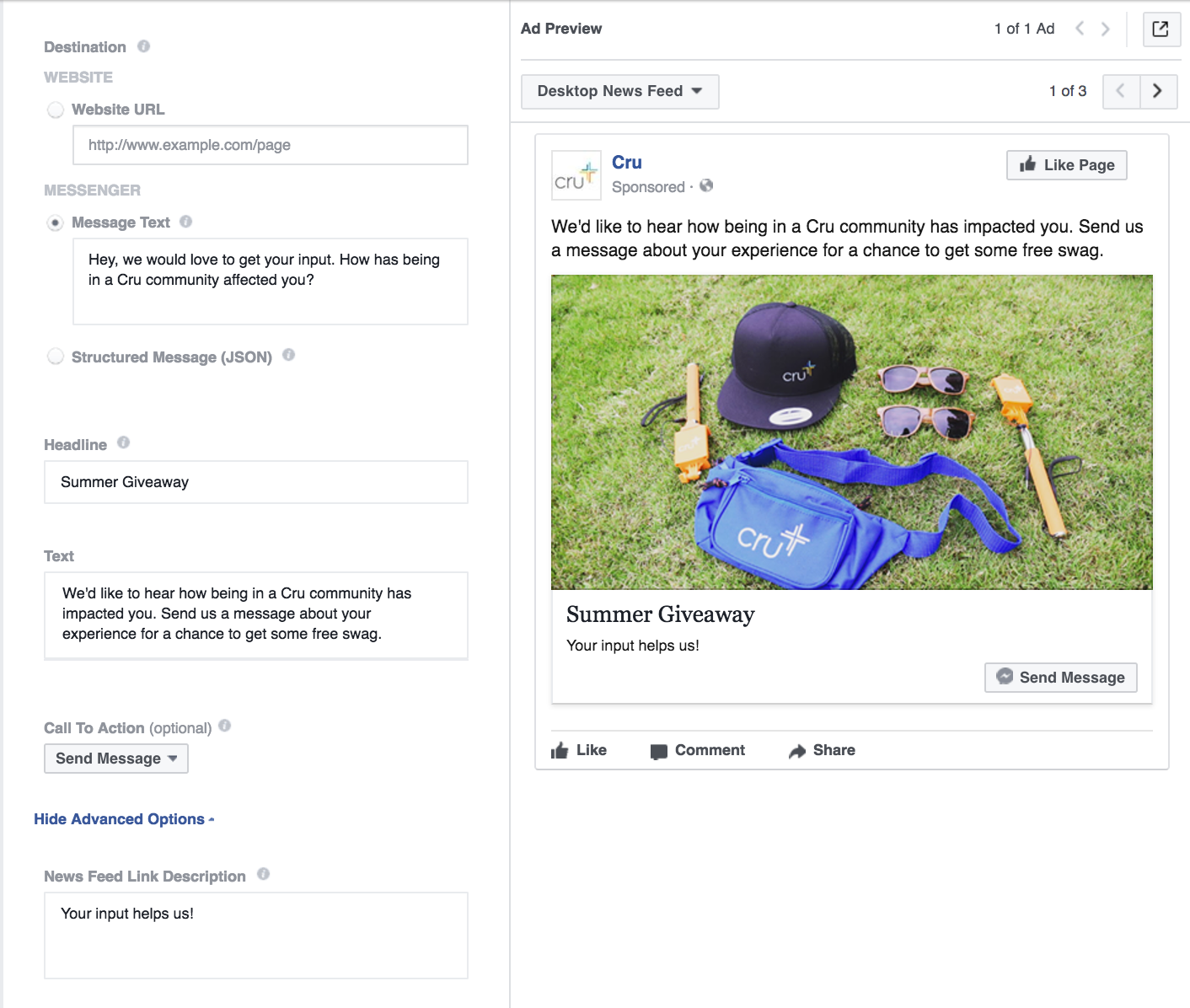
Task: Click the Cru page logo thumbnail
Action: point(576,175)
